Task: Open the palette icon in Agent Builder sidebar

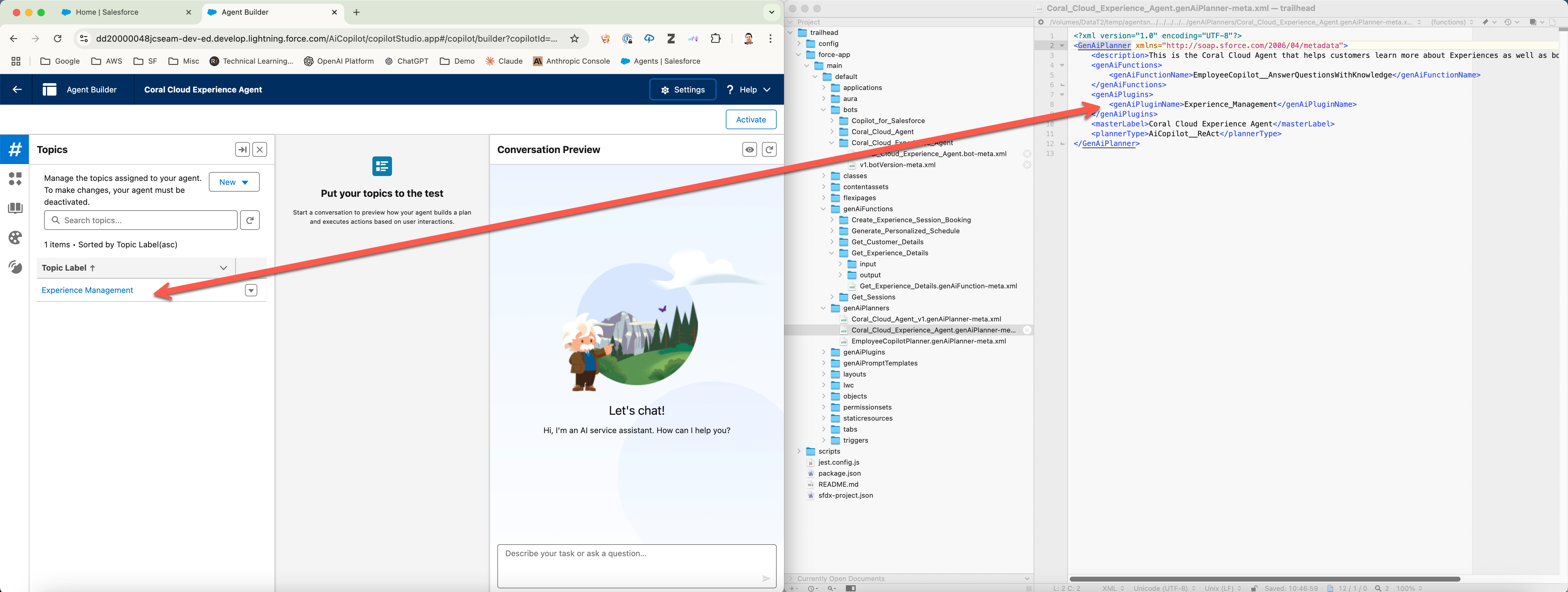Action: coord(15,238)
